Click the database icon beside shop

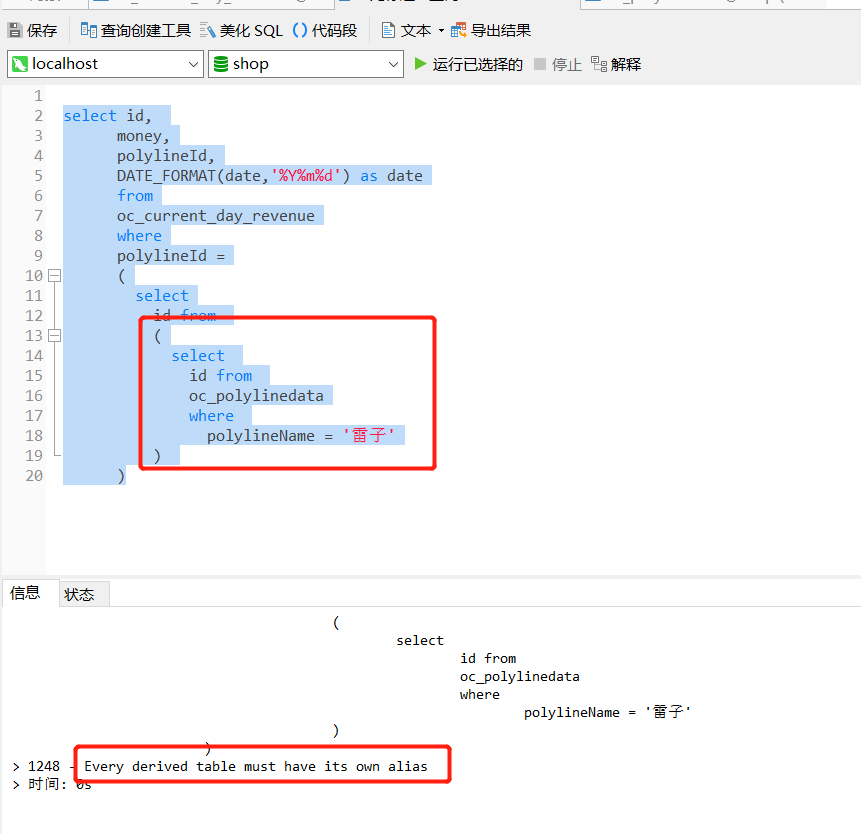[220, 64]
